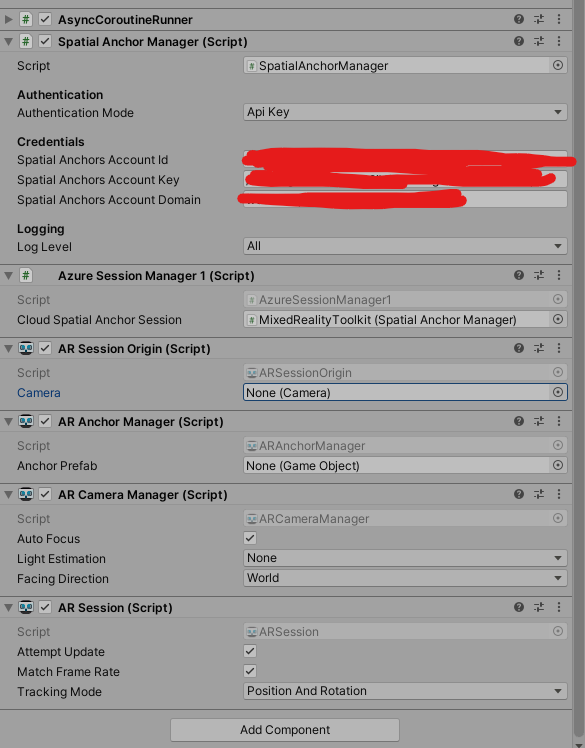Open Spatial Anchor Manager kebab menu
The height and width of the screenshot is (748, 585).
[x=559, y=41]
